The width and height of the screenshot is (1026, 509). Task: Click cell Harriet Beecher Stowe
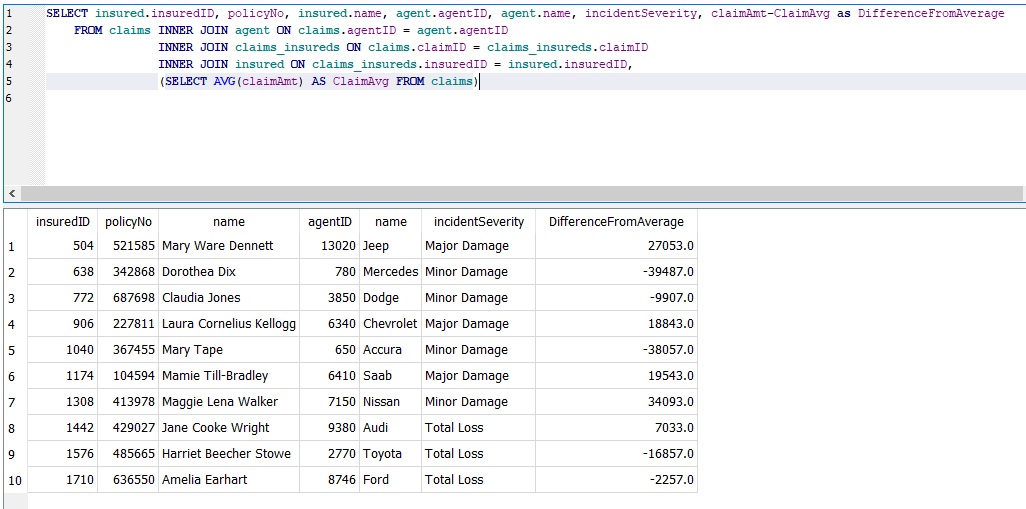(229, 454)
